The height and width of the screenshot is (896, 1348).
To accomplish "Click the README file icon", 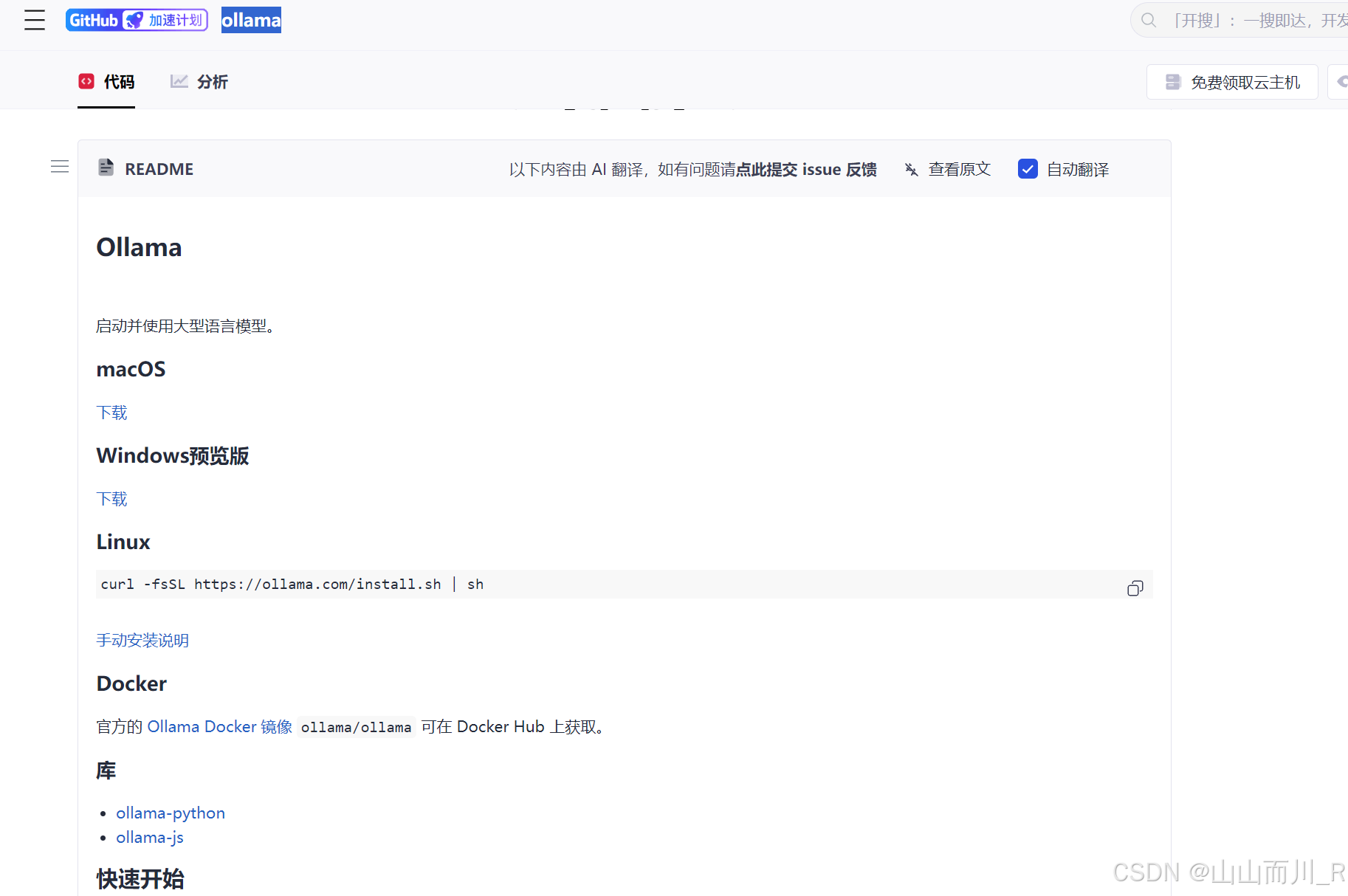I will pyautogui.click(x=106, y=168).
